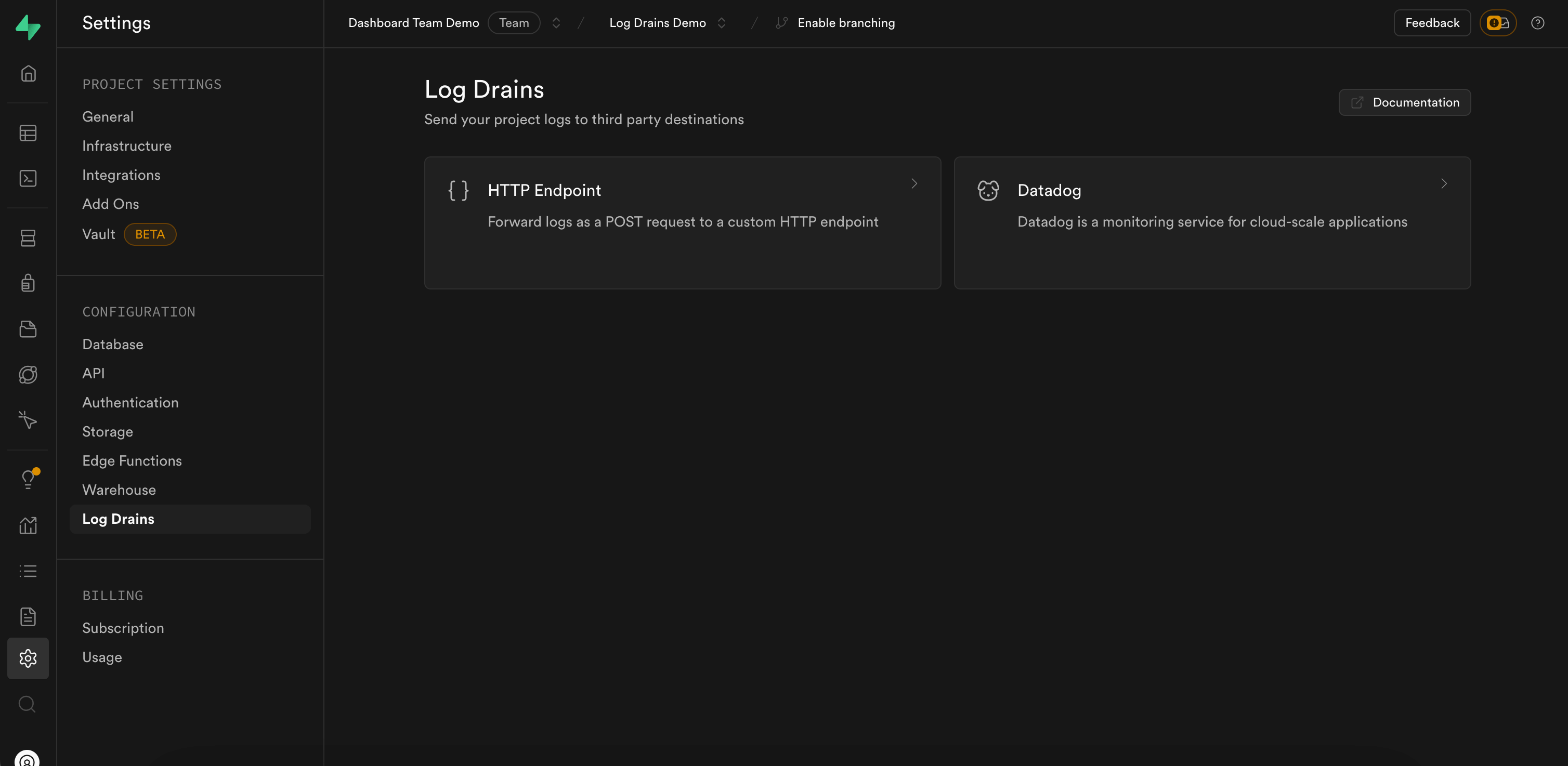Open the Storage icon in sidebar
The height and width of the screenshot is (766, 1568).
tap(28, 329)
